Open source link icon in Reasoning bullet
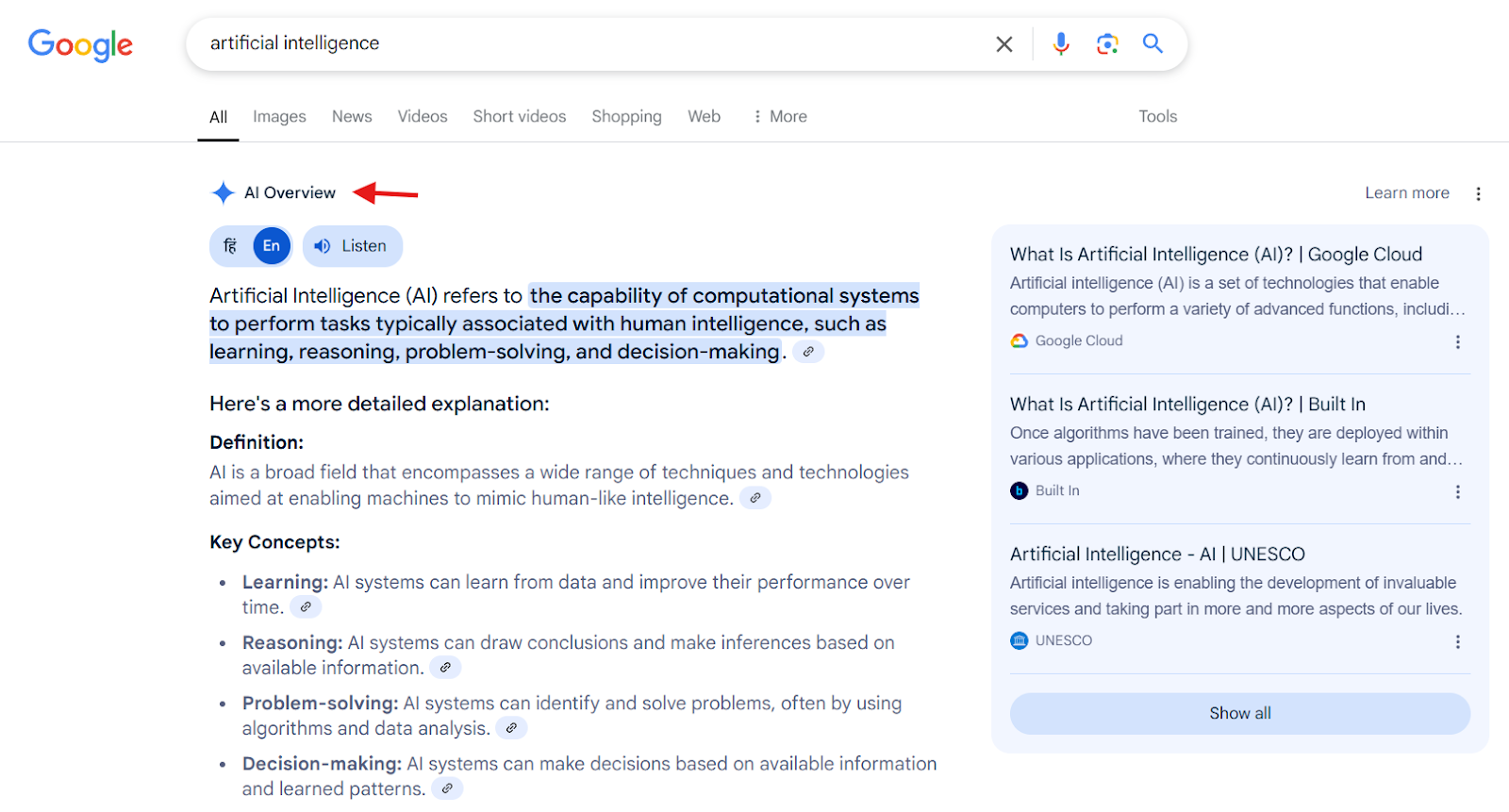Screen dimensions: 1509x812 pos(445,668)
